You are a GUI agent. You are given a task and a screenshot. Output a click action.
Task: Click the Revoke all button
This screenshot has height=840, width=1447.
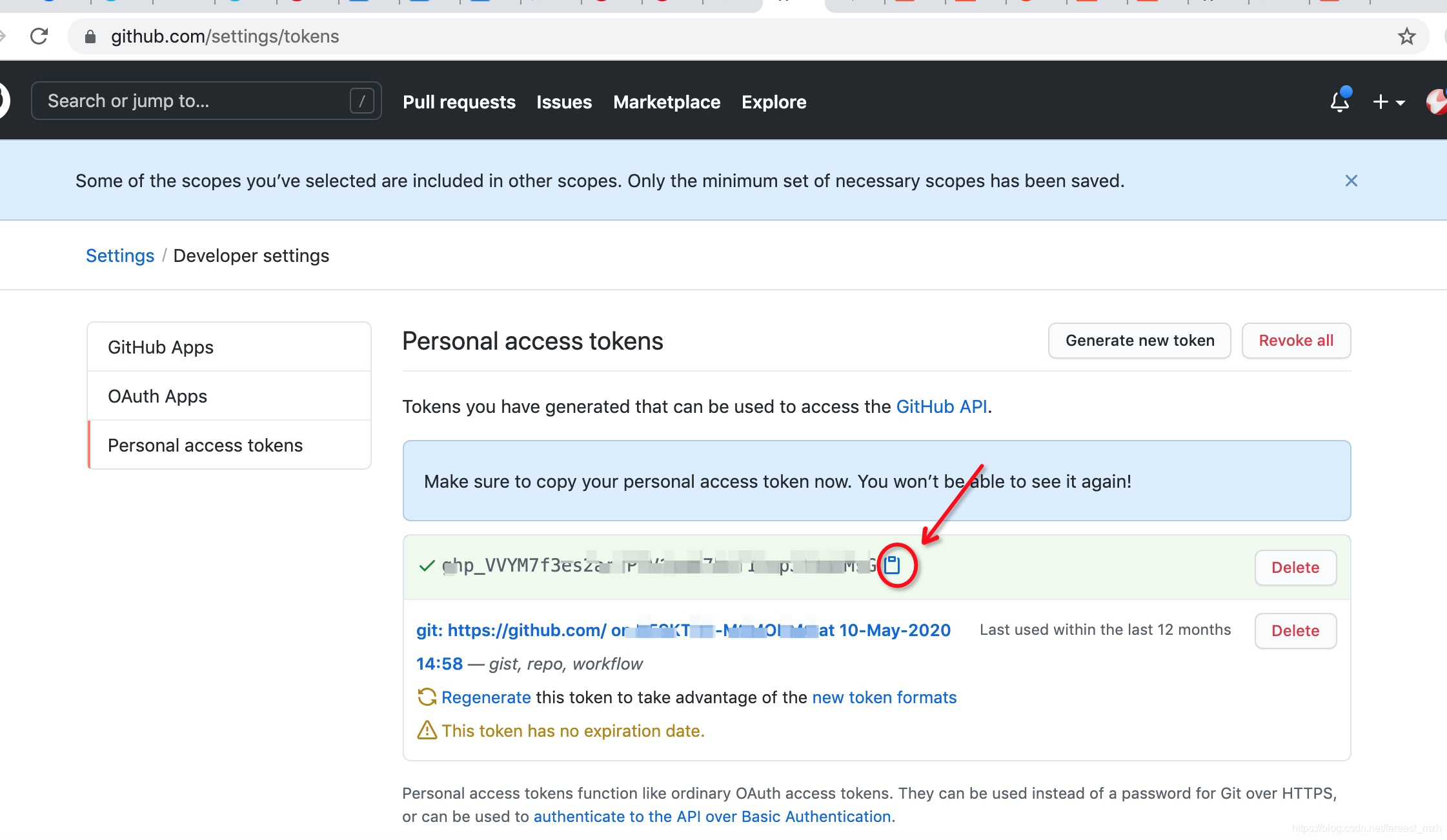1296,341
